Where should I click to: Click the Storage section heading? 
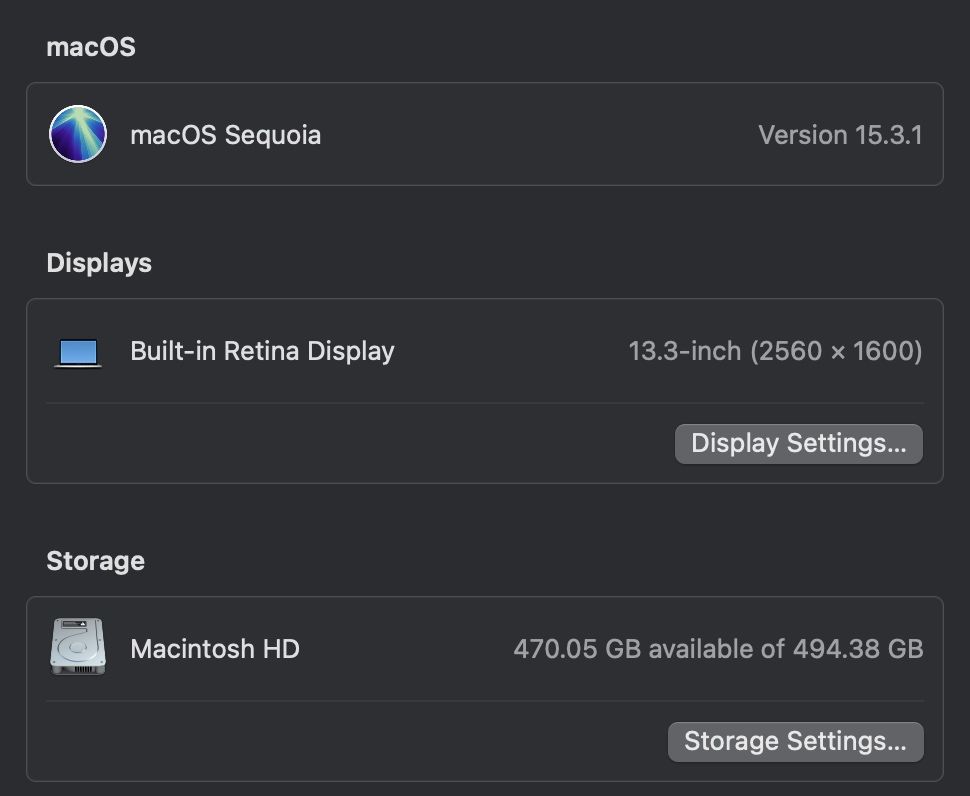tap(96, 561)
